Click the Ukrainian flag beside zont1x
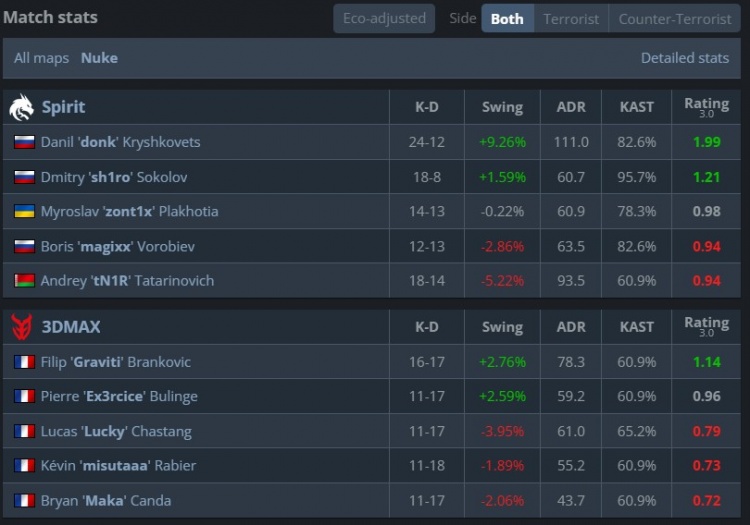 24,211
